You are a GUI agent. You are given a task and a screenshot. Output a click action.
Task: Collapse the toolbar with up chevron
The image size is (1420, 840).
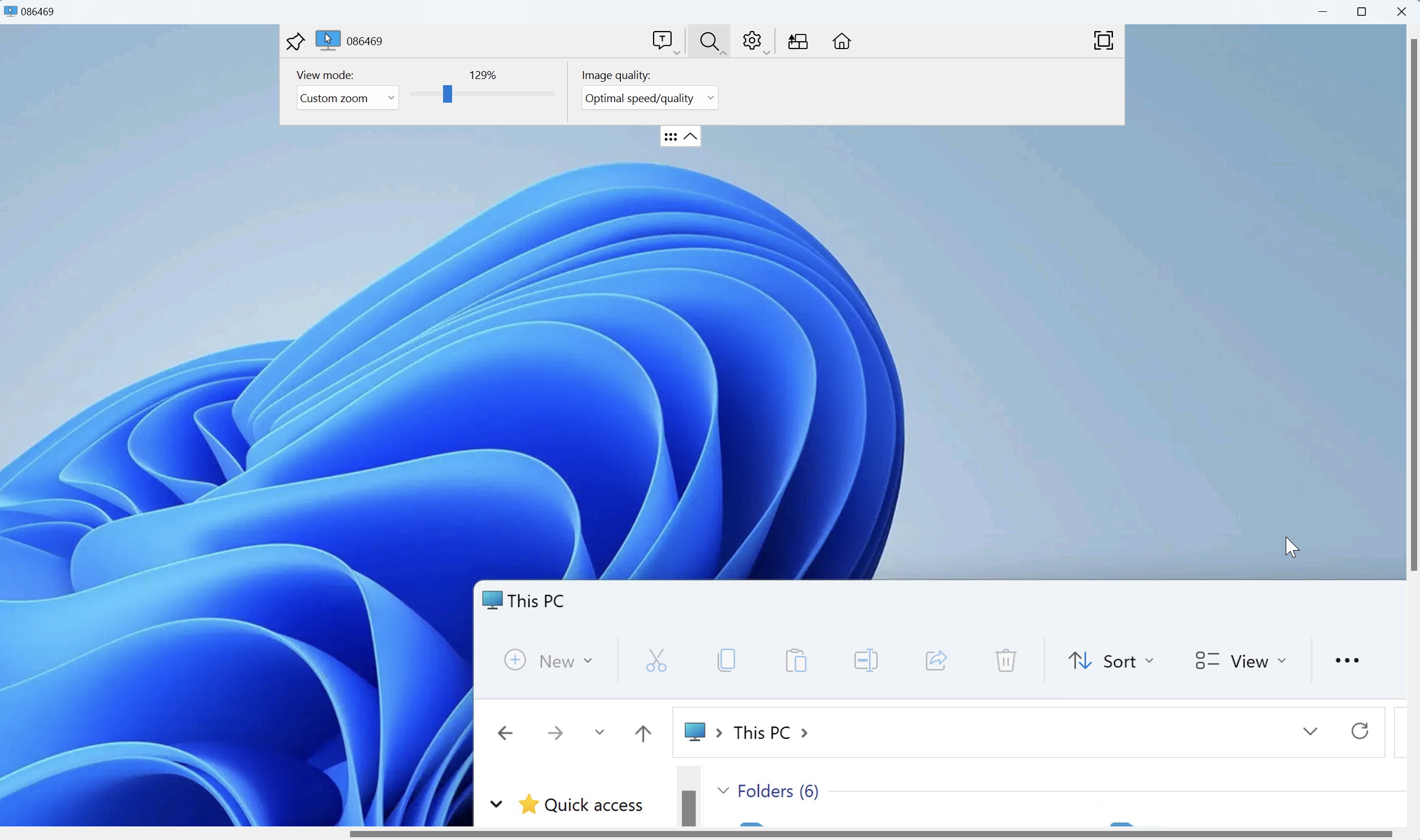690,137
